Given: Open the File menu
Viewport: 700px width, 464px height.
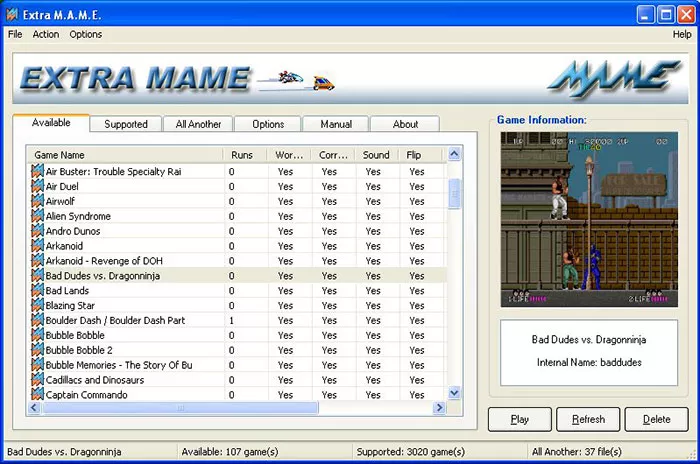Looking at the screenshot, I should 15,34.
